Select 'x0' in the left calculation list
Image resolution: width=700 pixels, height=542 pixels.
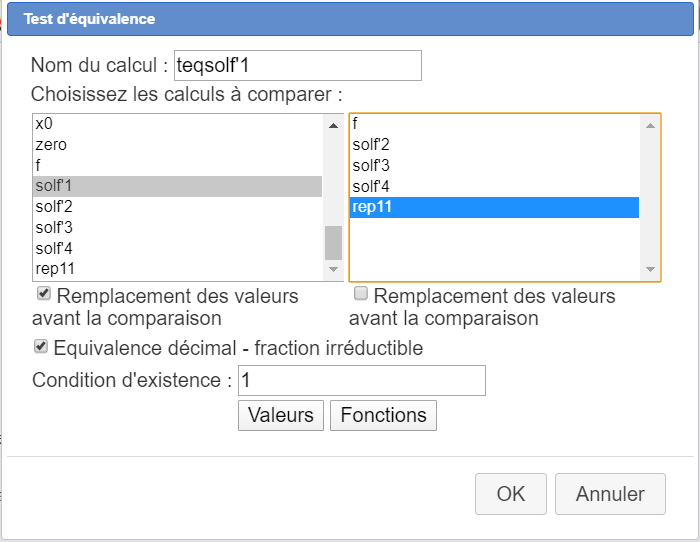(43, 124)
